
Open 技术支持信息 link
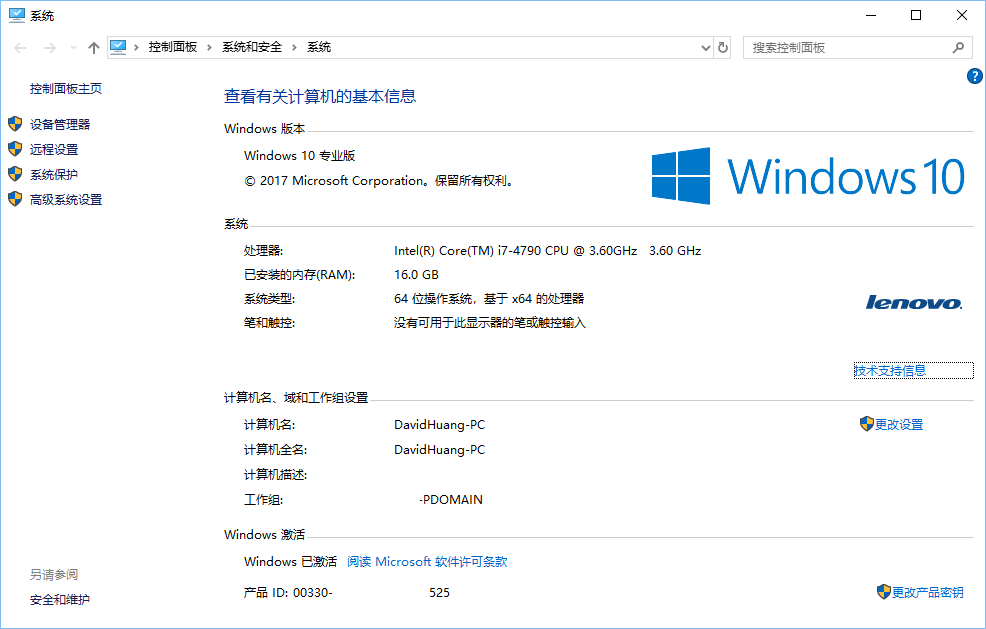(890, 370)
